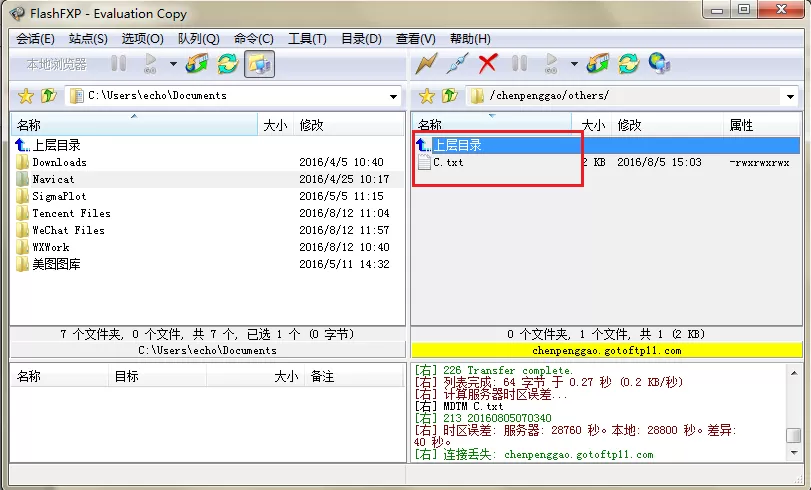Select the C.txt remote file

click(x=448, y=162)
